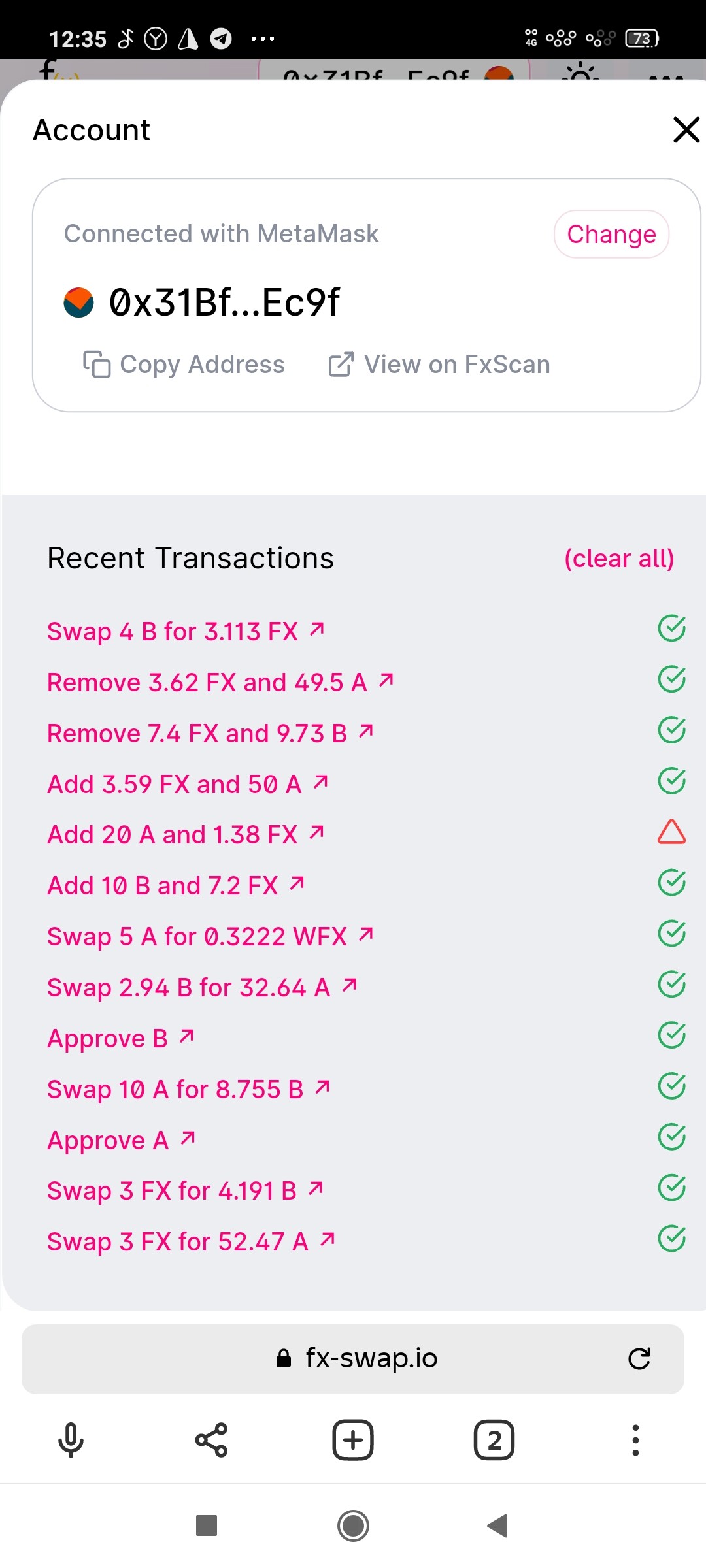Tap the browser share icon

(x=212, y=1440)
